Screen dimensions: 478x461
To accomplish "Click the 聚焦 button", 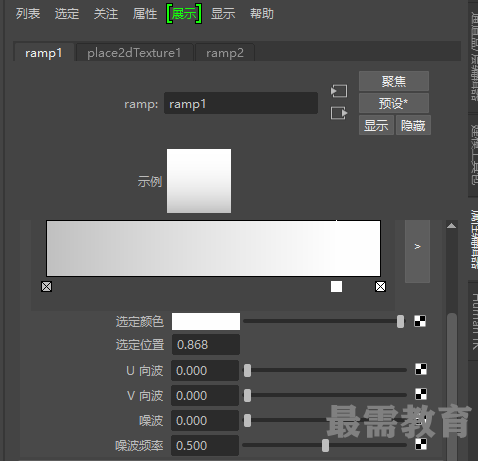I will [394, 81].
